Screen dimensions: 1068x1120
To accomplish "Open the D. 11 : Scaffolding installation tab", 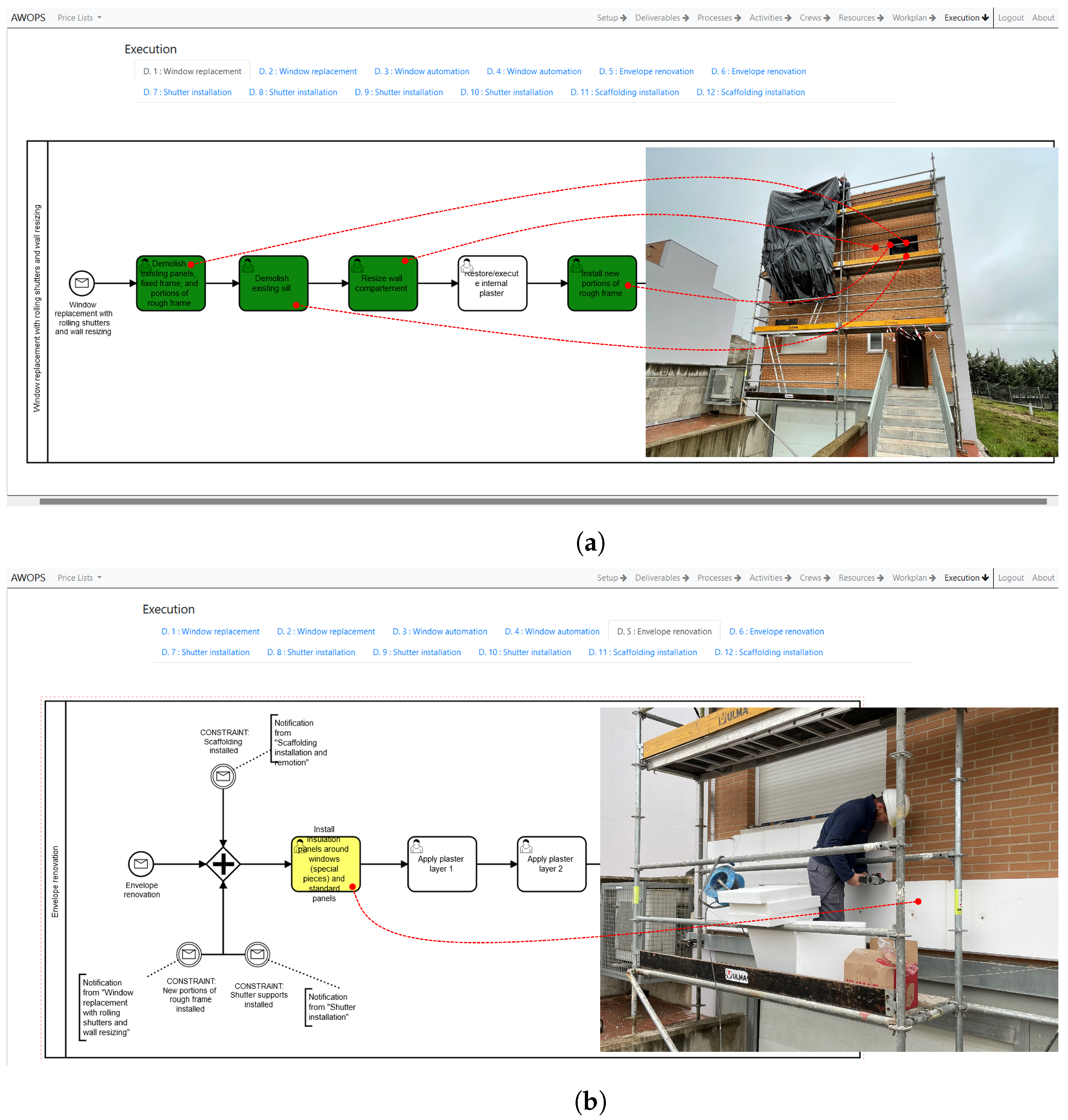I will (624, 92).
